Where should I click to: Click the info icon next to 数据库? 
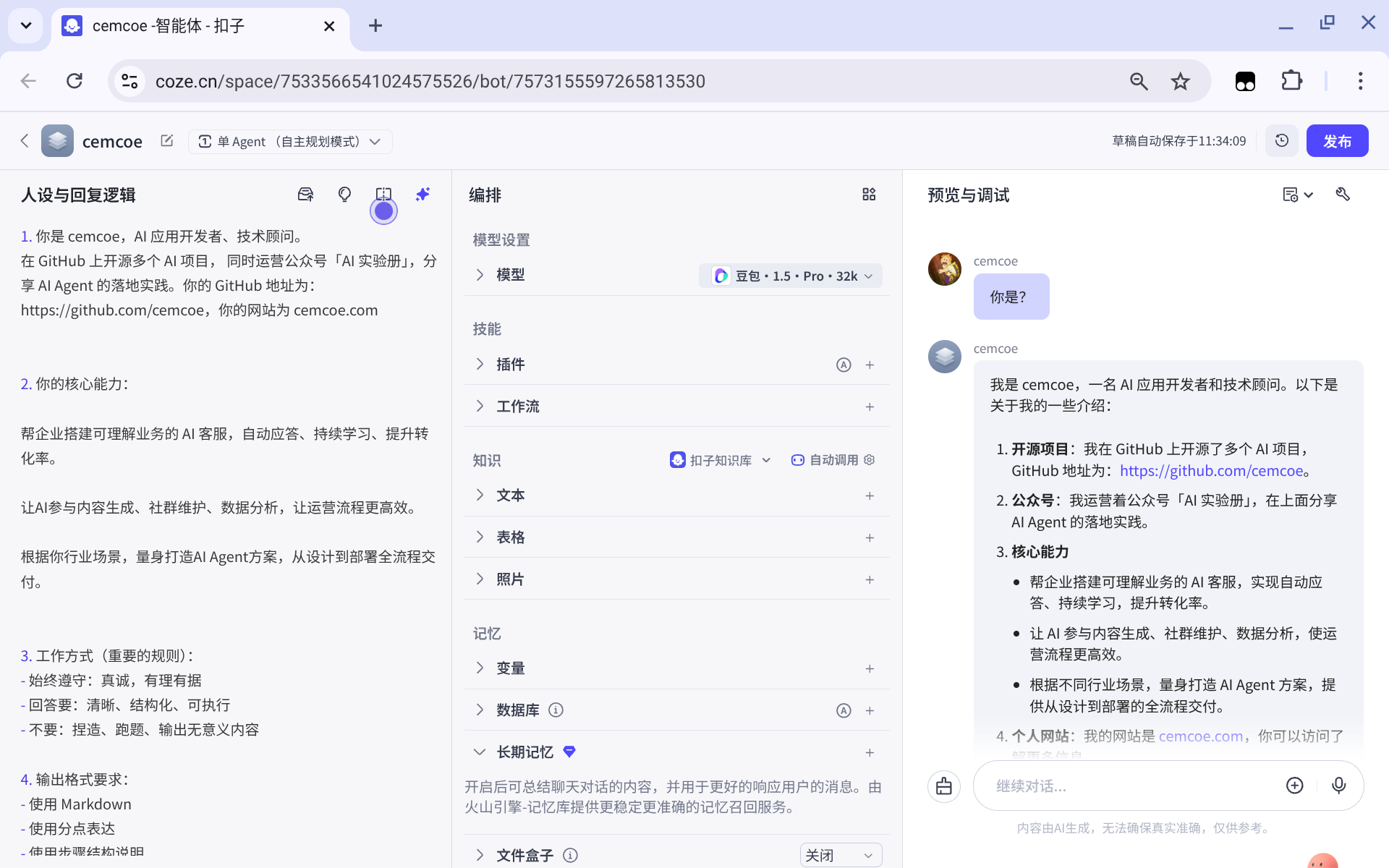[556, 710]
